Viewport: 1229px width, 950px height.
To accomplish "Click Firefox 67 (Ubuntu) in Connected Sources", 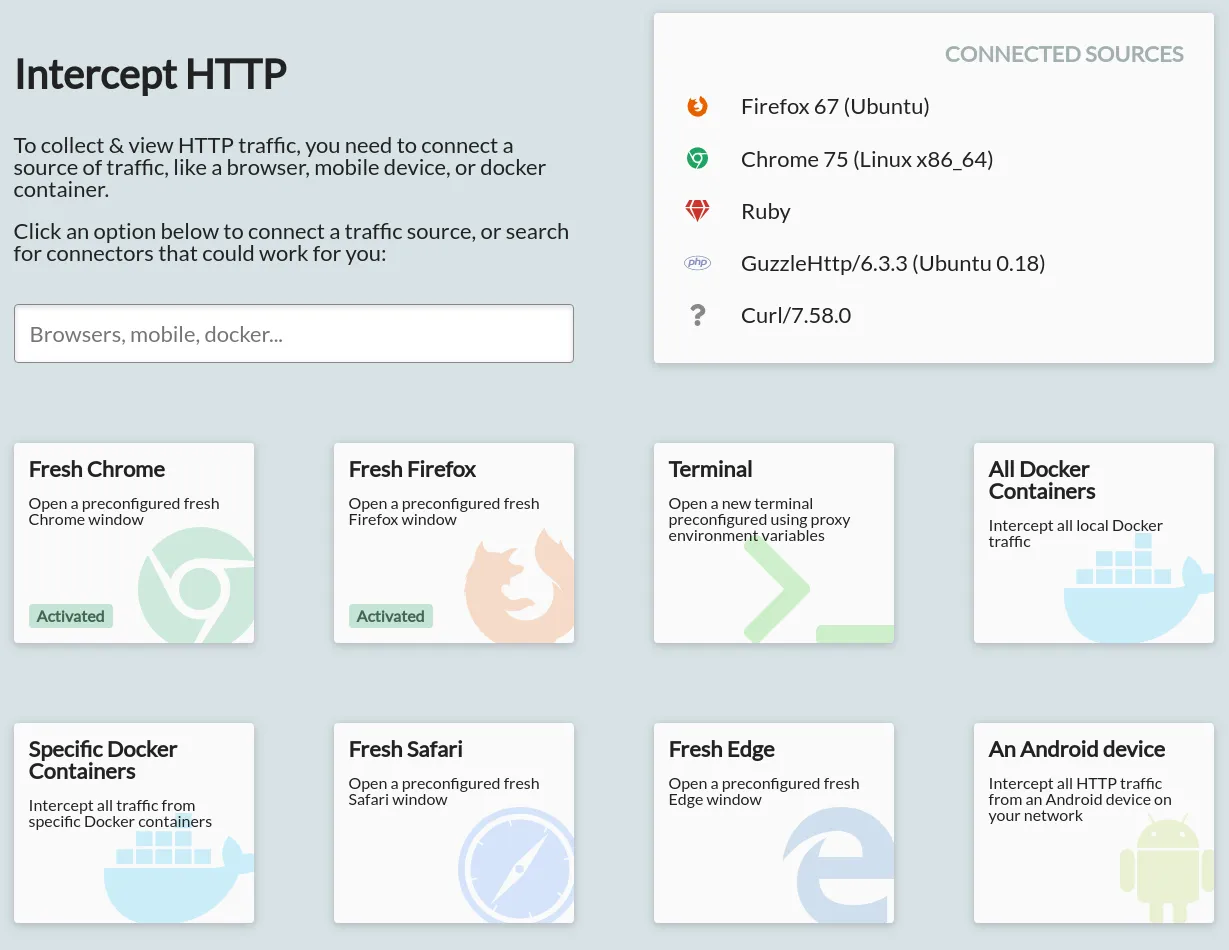I will pyautogui.click(x=835, y=106).
